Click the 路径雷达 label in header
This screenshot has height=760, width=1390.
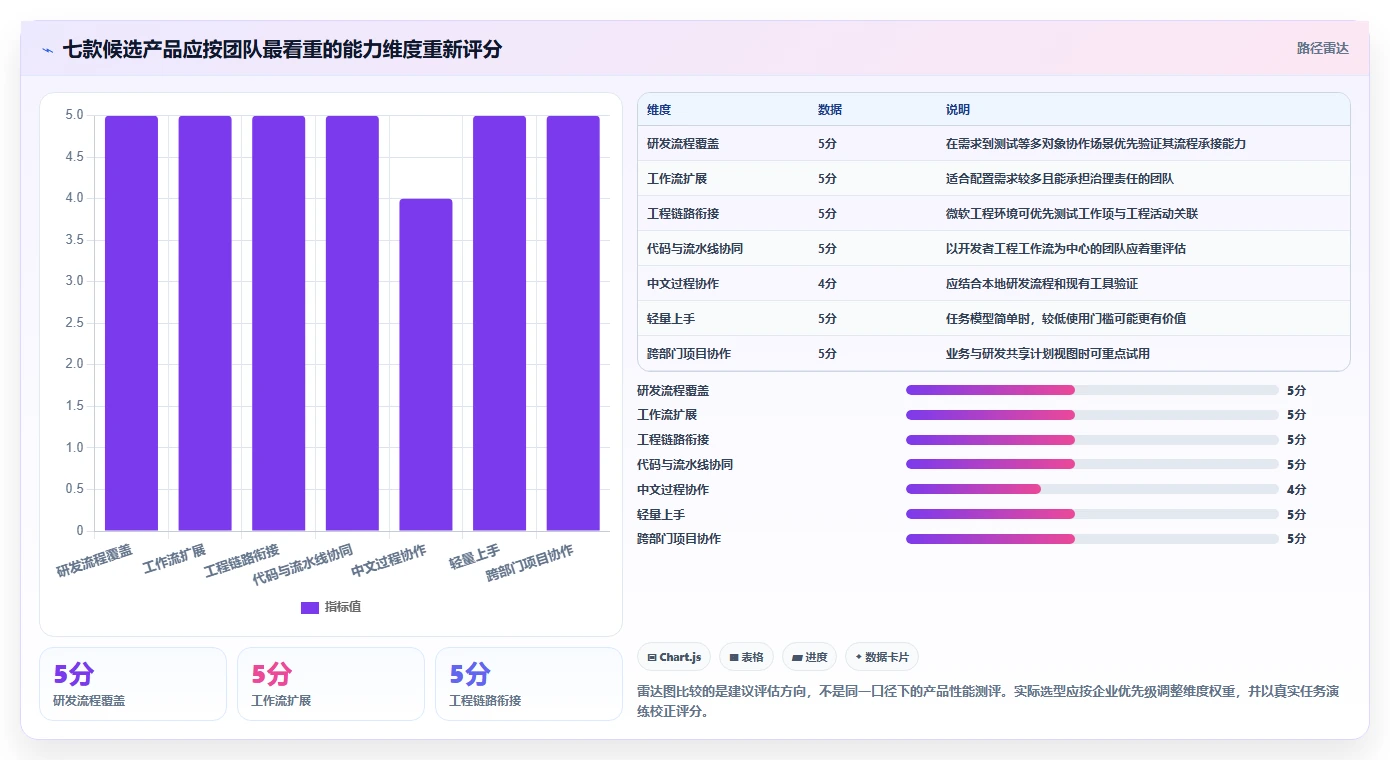tap(1322, 48)
